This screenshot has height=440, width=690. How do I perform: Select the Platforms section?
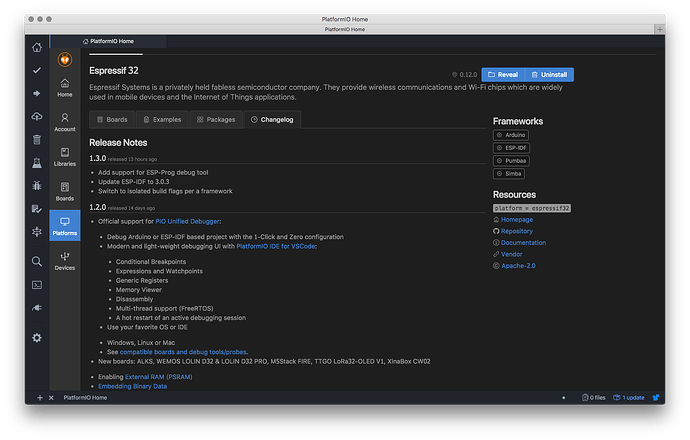coord(65,226)
